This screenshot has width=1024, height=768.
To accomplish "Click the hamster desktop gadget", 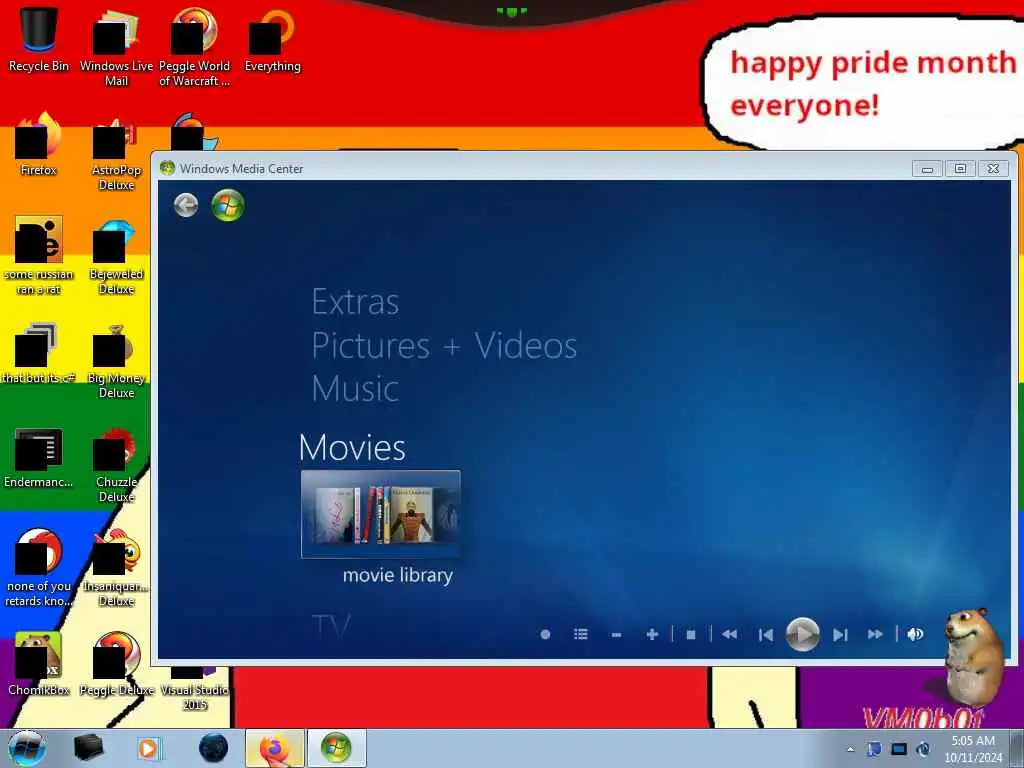I will point(973,656).
